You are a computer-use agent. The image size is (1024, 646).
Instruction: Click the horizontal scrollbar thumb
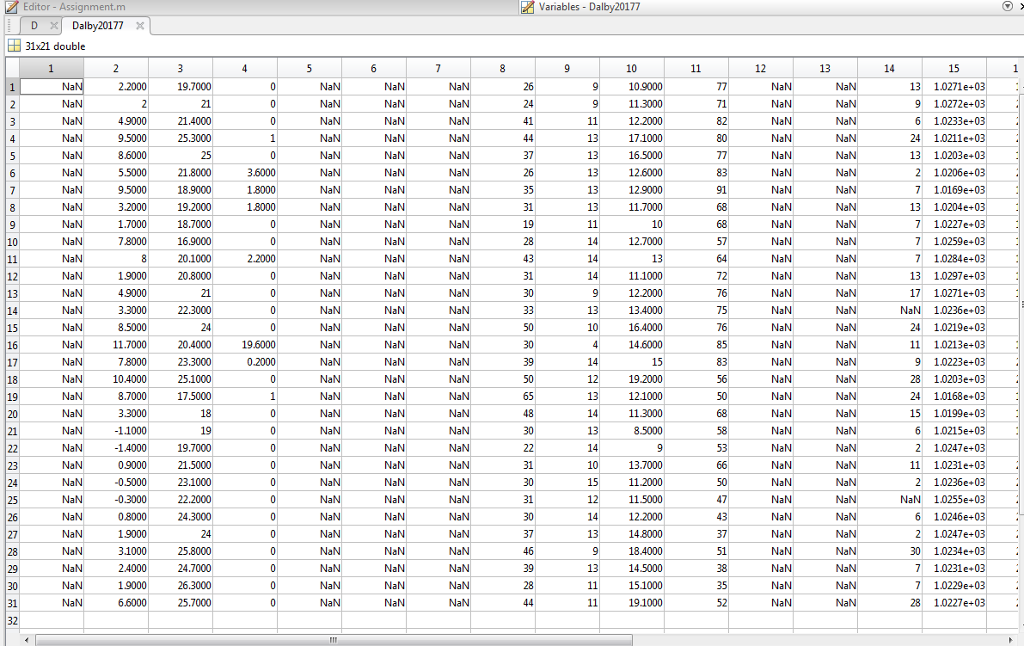click(x=334, y=640)
